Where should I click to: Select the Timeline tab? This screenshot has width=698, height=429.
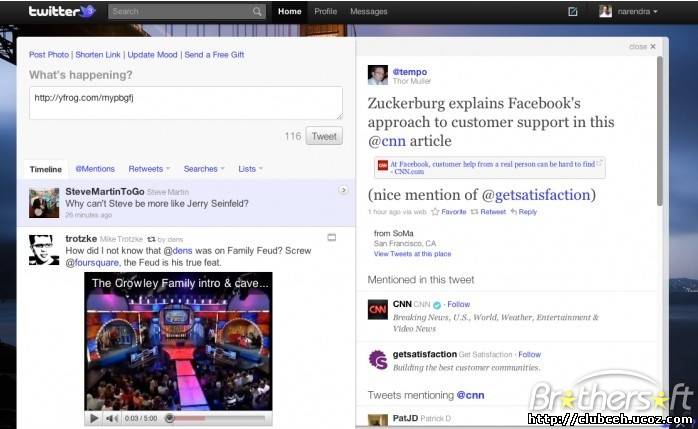[45, 170]
